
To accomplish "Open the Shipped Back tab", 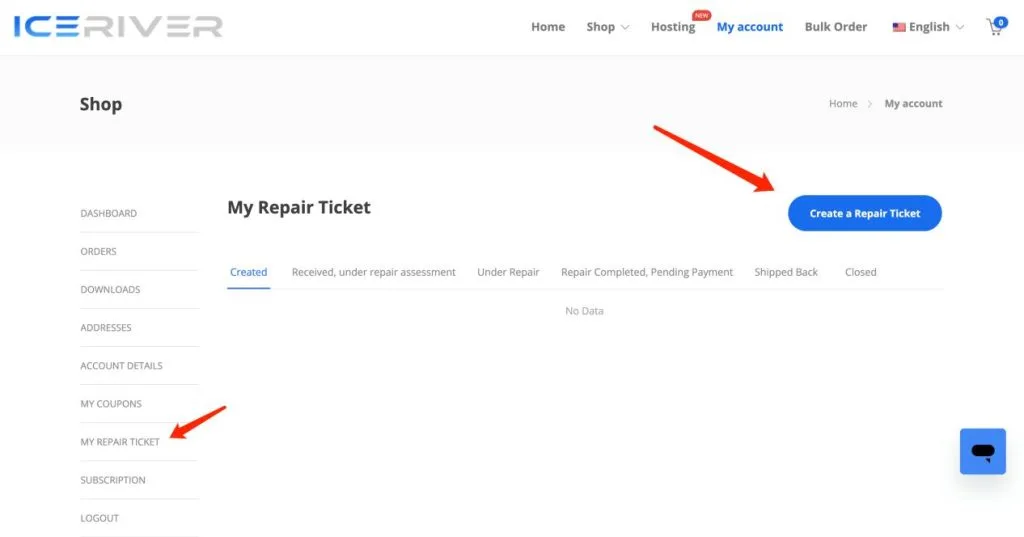I will [x=786, y=272].
